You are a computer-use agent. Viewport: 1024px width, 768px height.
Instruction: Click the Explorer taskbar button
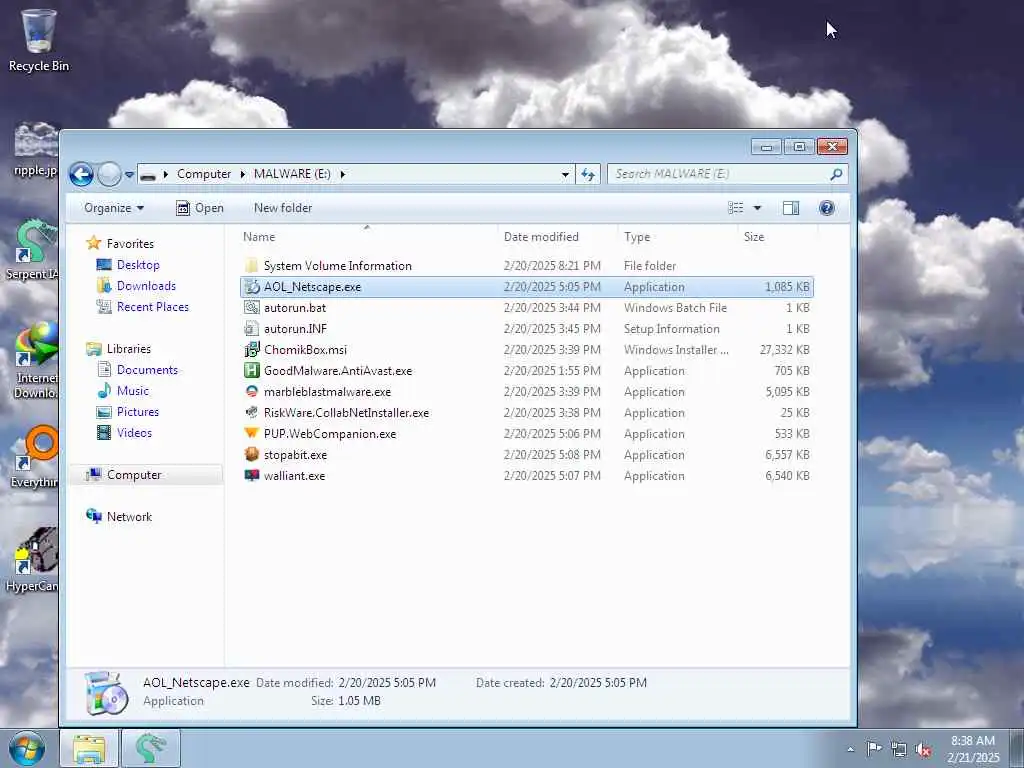tap(89, 748)
